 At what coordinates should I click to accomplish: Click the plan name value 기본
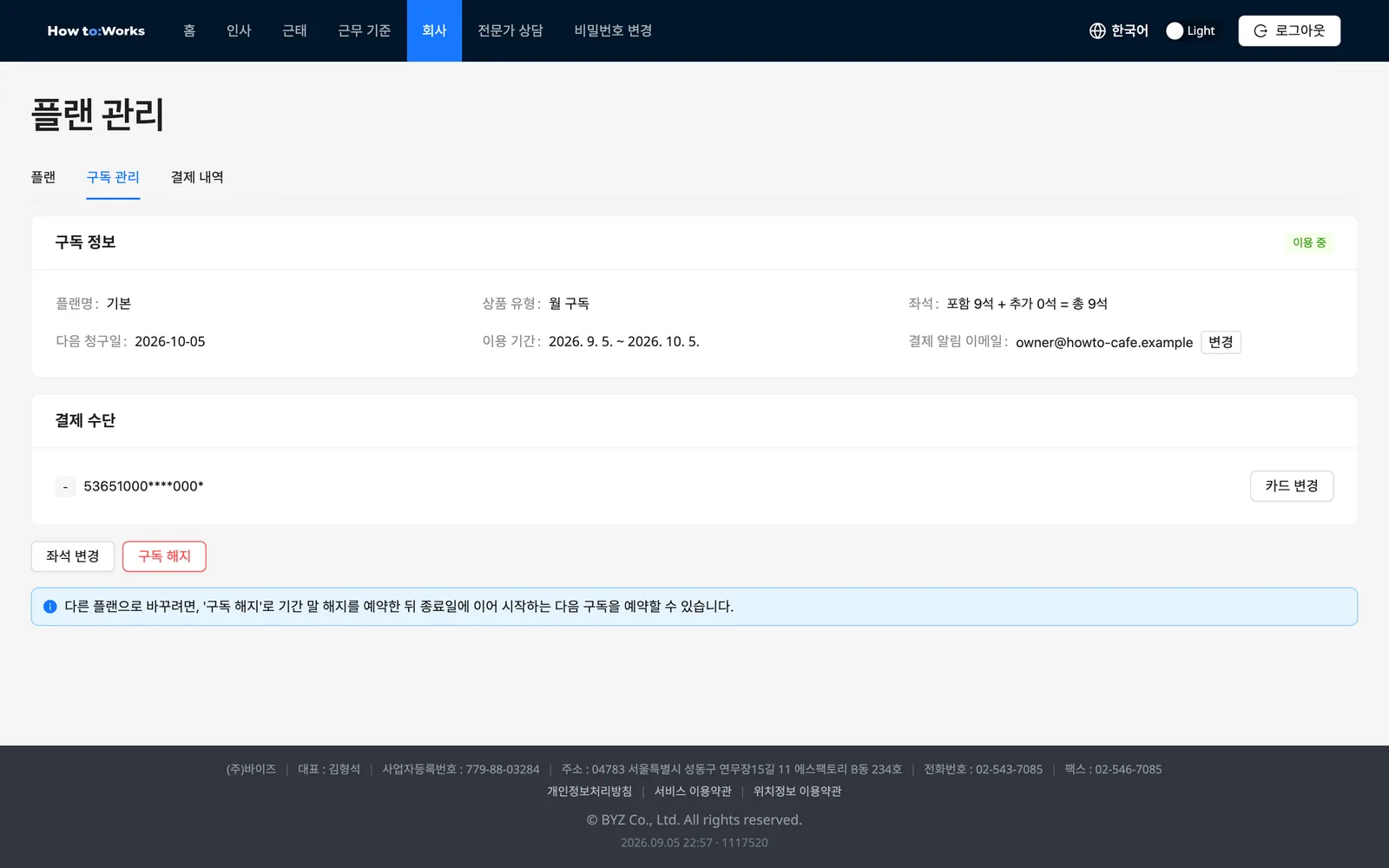[x=119, y=304]
